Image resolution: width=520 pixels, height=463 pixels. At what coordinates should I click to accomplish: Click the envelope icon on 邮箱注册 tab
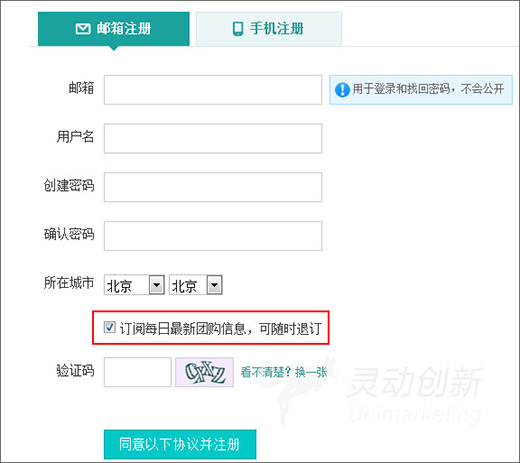pyautogui.click(x=83, y=29)
